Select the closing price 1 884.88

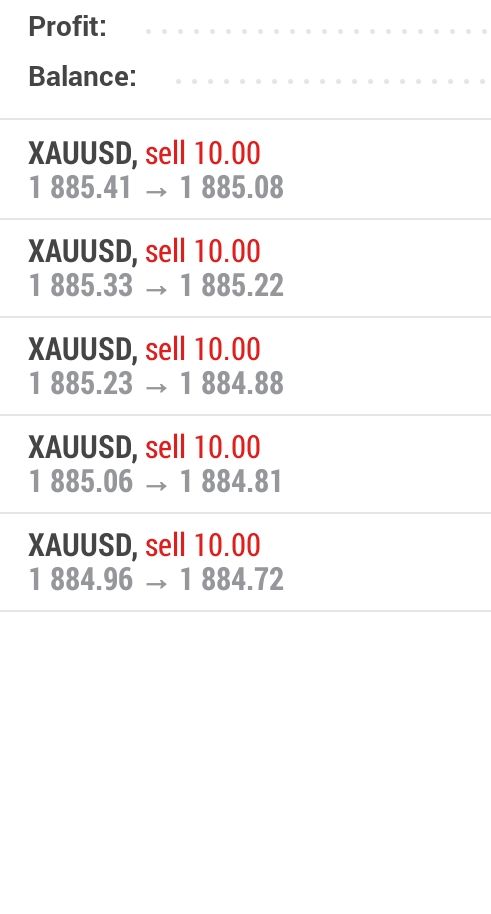(232, 384)
